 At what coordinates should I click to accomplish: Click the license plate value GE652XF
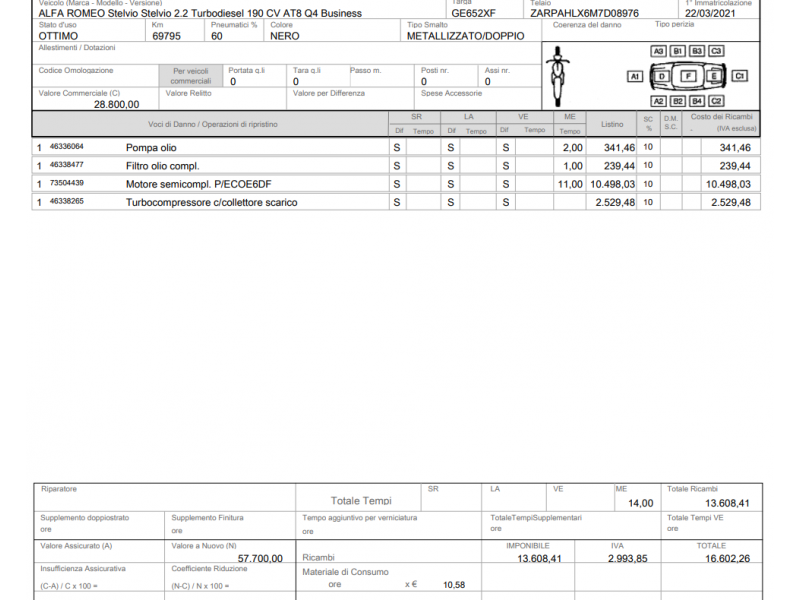click(x=473, y=13)
